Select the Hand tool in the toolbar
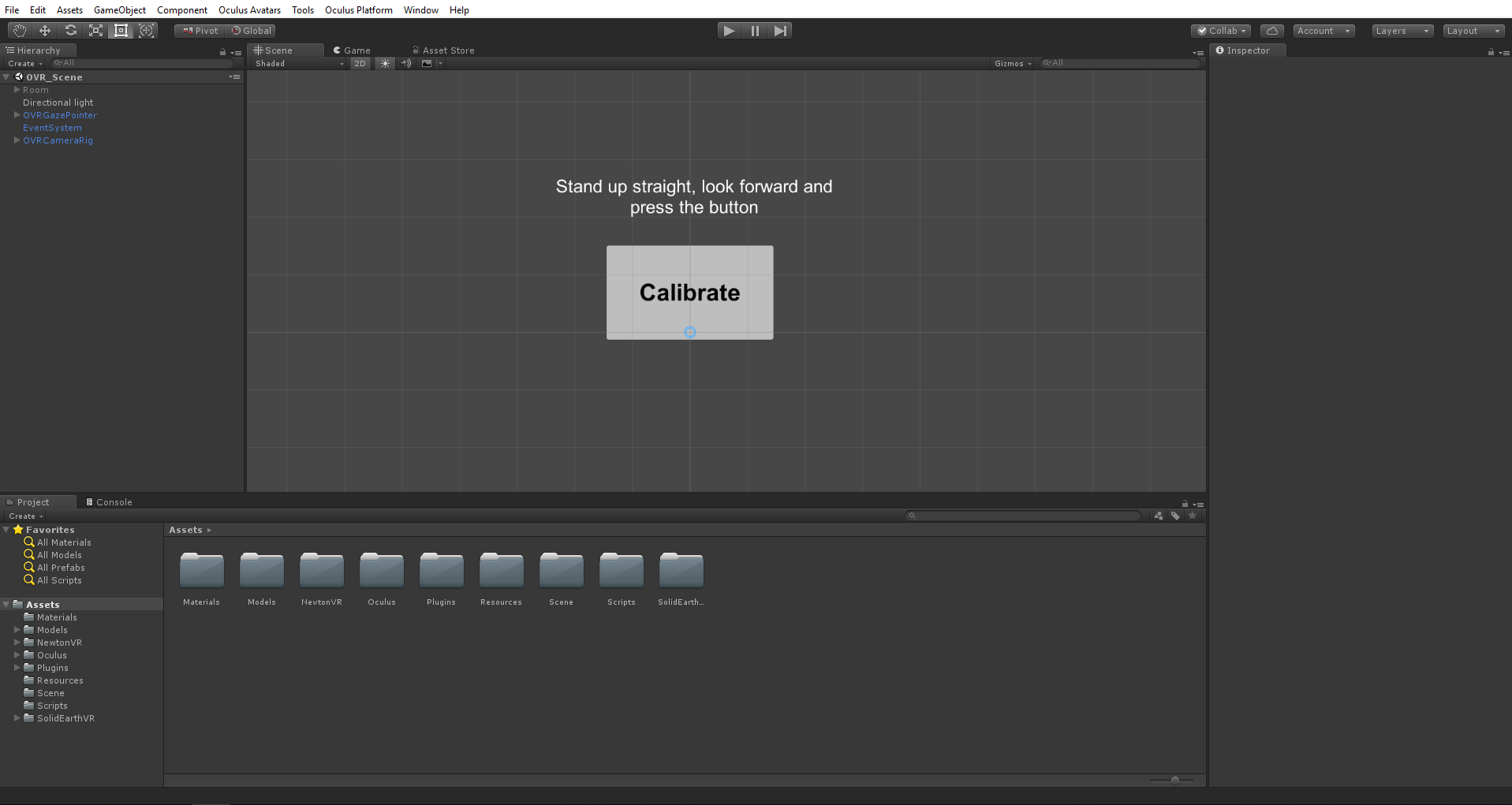The width and height of the screenshot is (1512, 805). [19, 30]
